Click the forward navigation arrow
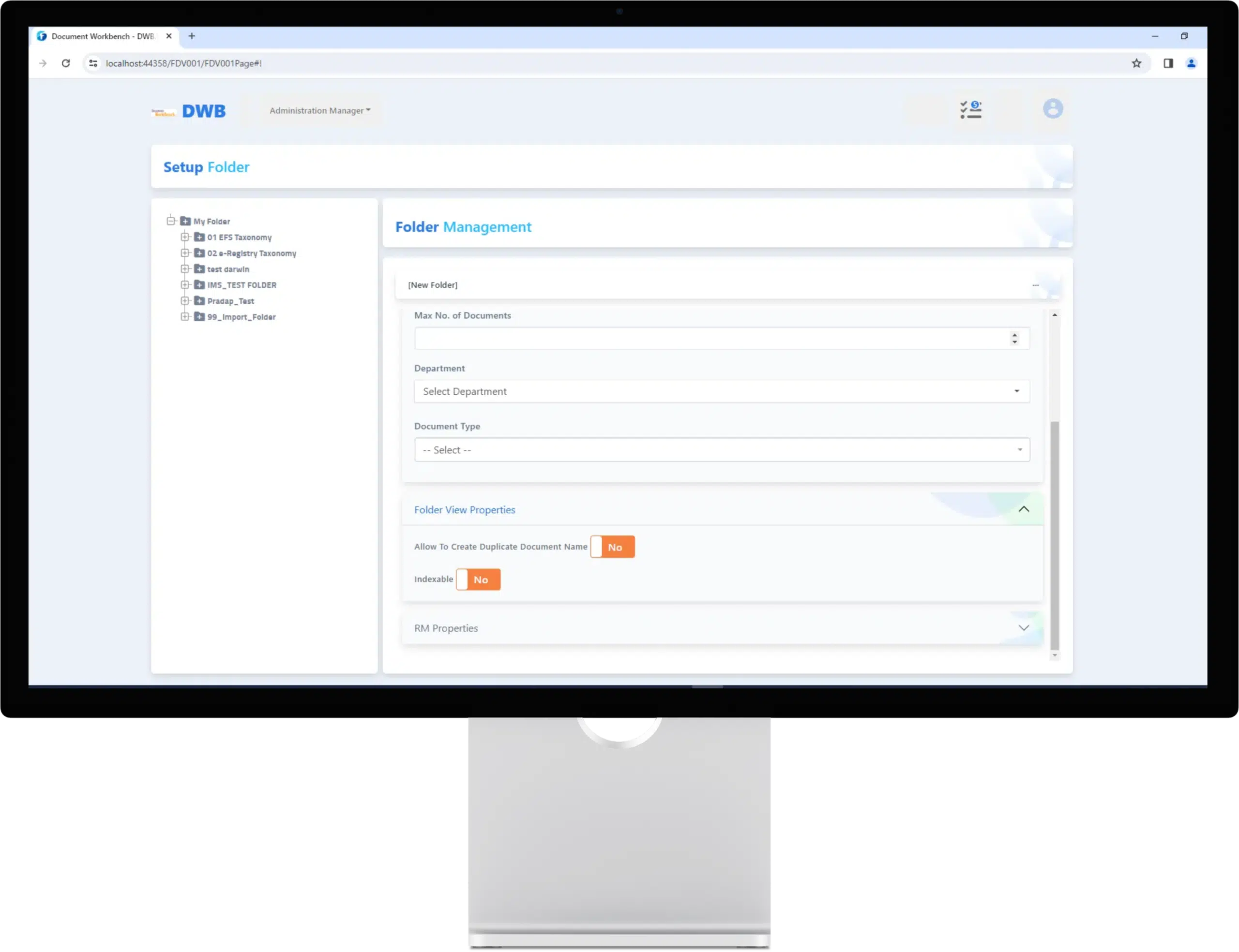1239x952 pixels. 43,63
